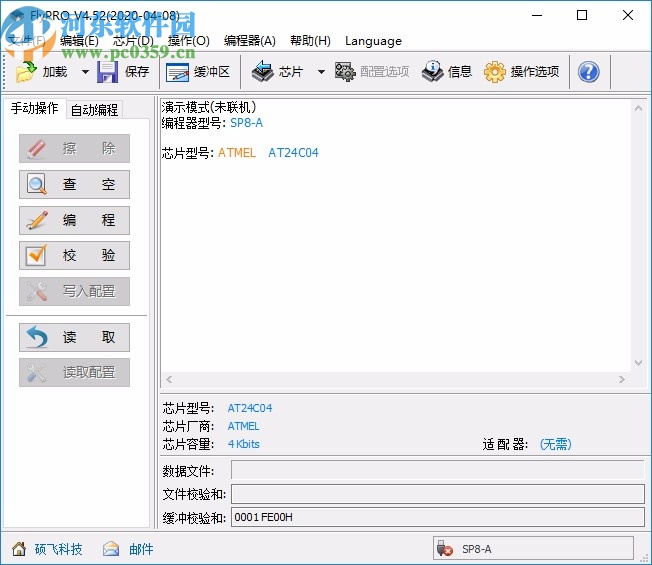Click the ATMEL manufacturer value in info panel
Screen dimensions: 652x565
pyautogui.click(x=243, y=426)
